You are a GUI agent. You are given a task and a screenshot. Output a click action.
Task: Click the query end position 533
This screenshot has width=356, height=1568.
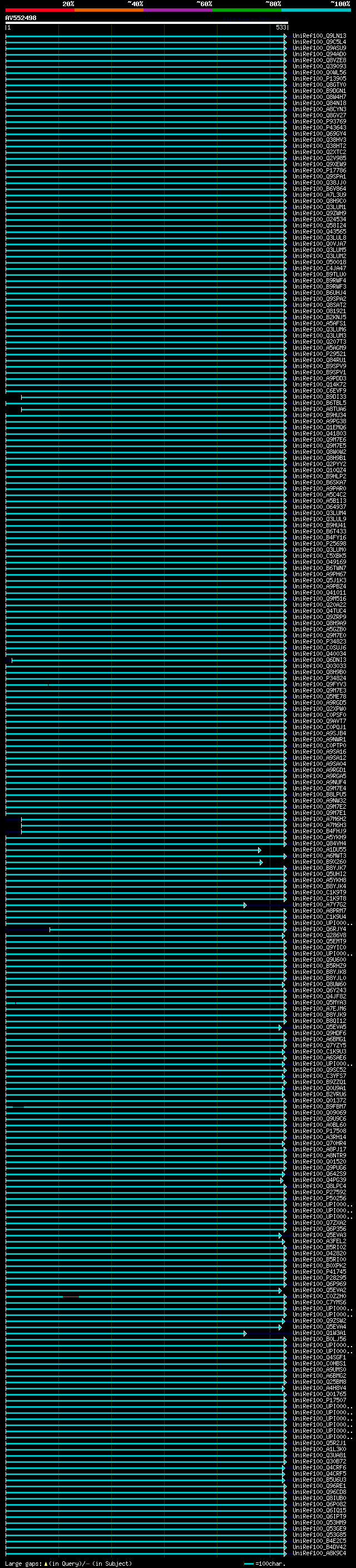(280, 27)
